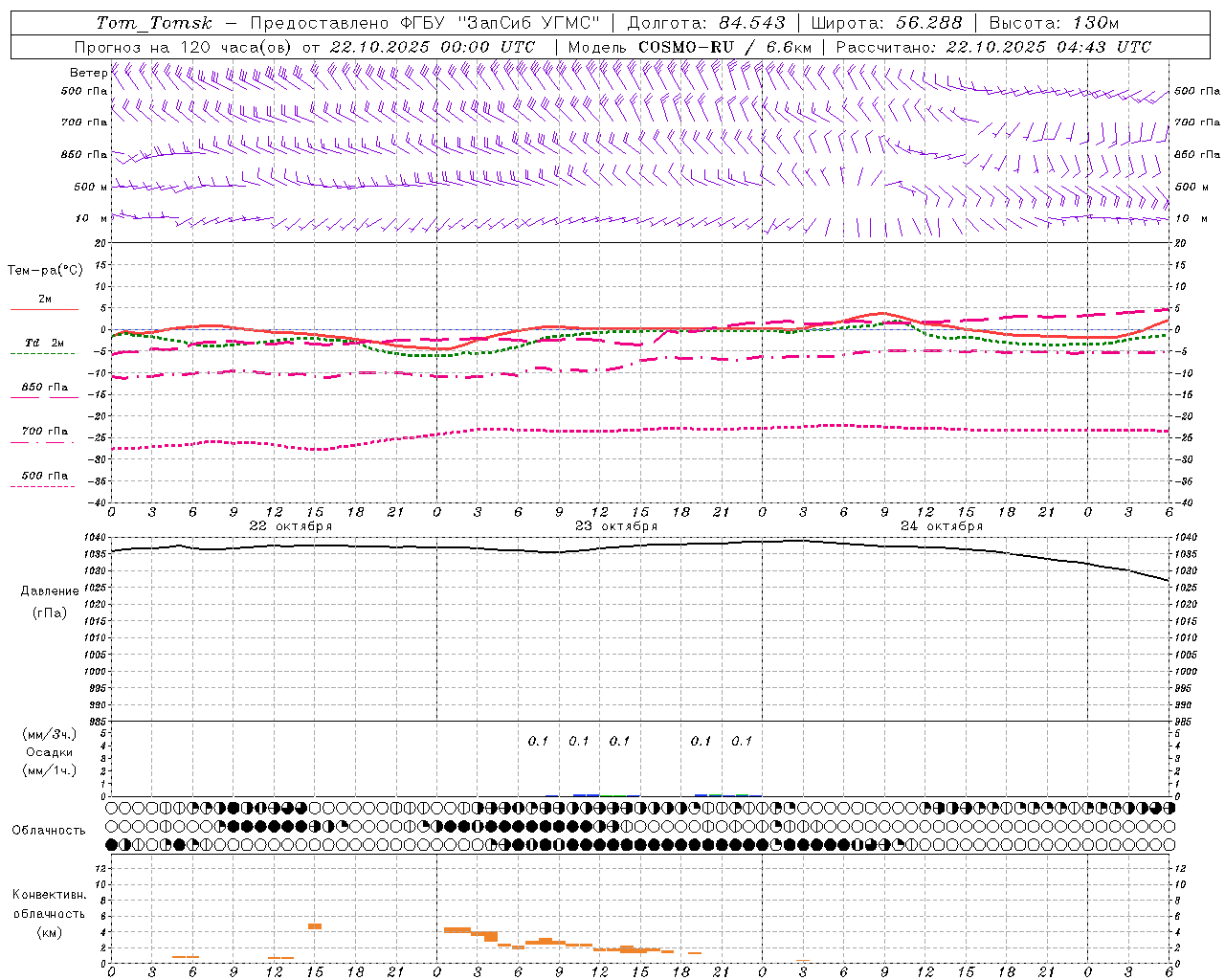Click the right-side 700 гПа wind label

(x=1197, y=122)
